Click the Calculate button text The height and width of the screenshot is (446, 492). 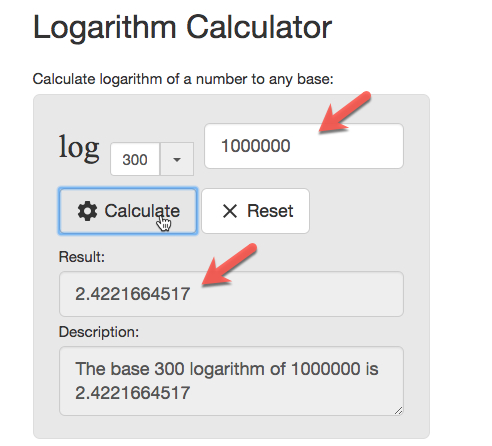142,211
